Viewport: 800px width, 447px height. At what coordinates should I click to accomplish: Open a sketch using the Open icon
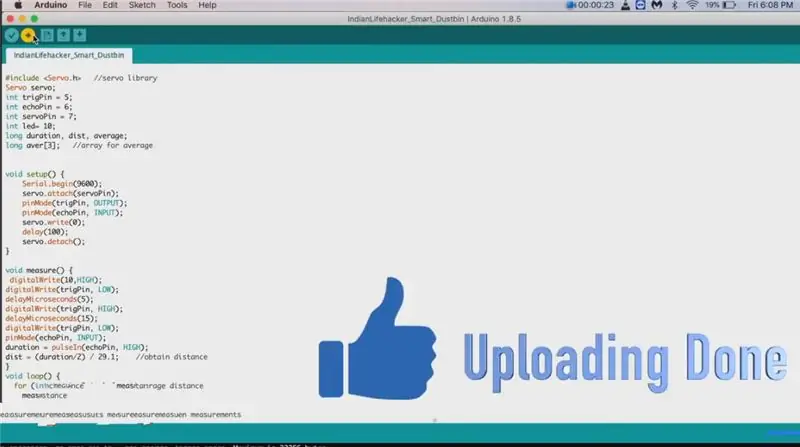coord(63,35)
